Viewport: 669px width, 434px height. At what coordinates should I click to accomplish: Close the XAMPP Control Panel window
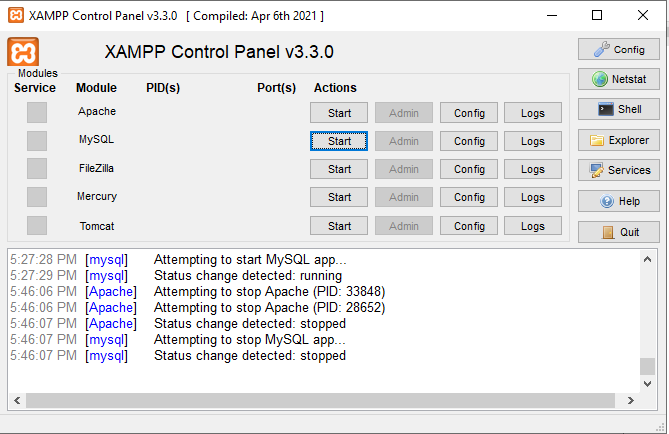[x=643, y=15]
